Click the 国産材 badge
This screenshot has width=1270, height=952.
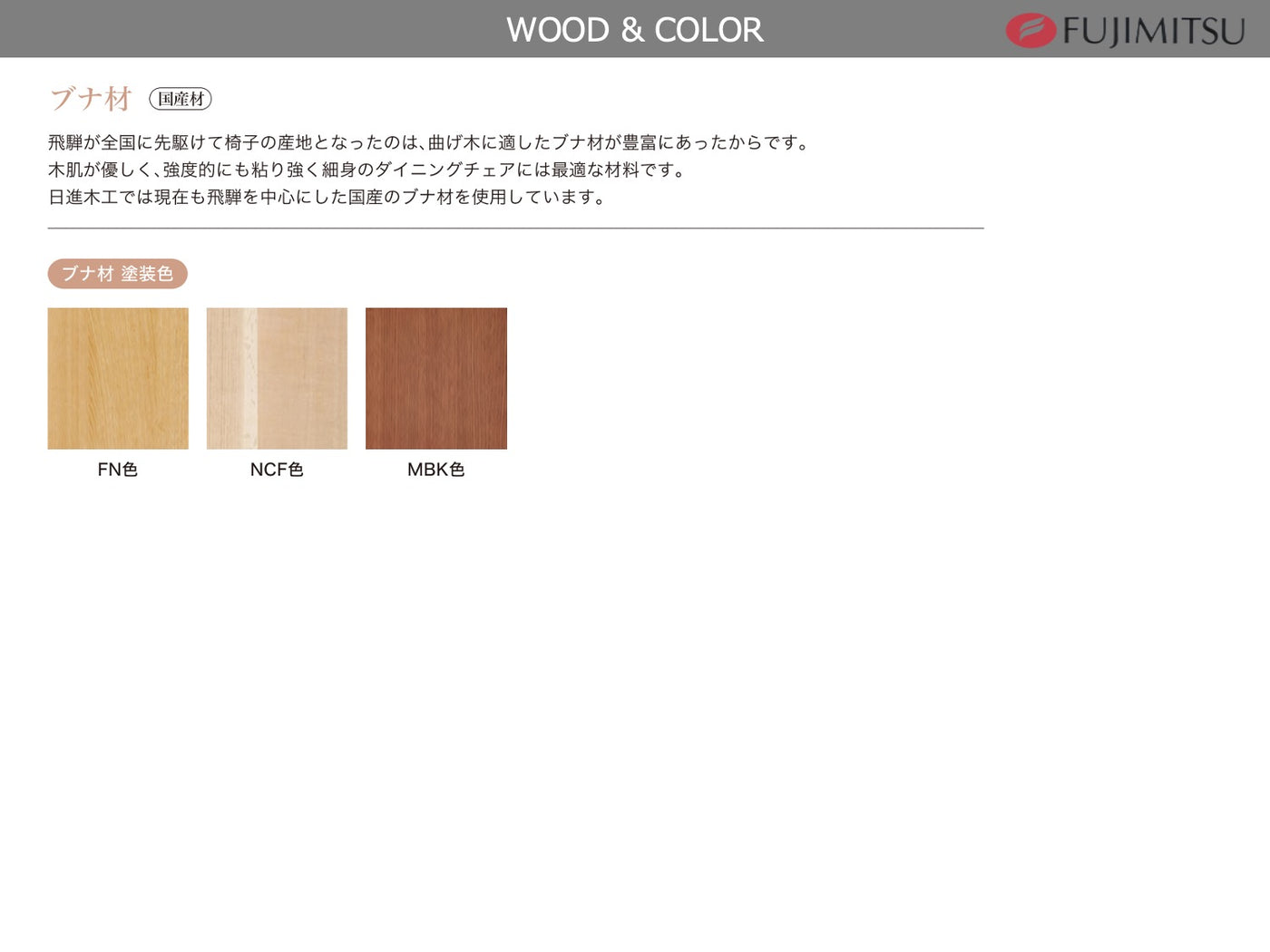181,99
